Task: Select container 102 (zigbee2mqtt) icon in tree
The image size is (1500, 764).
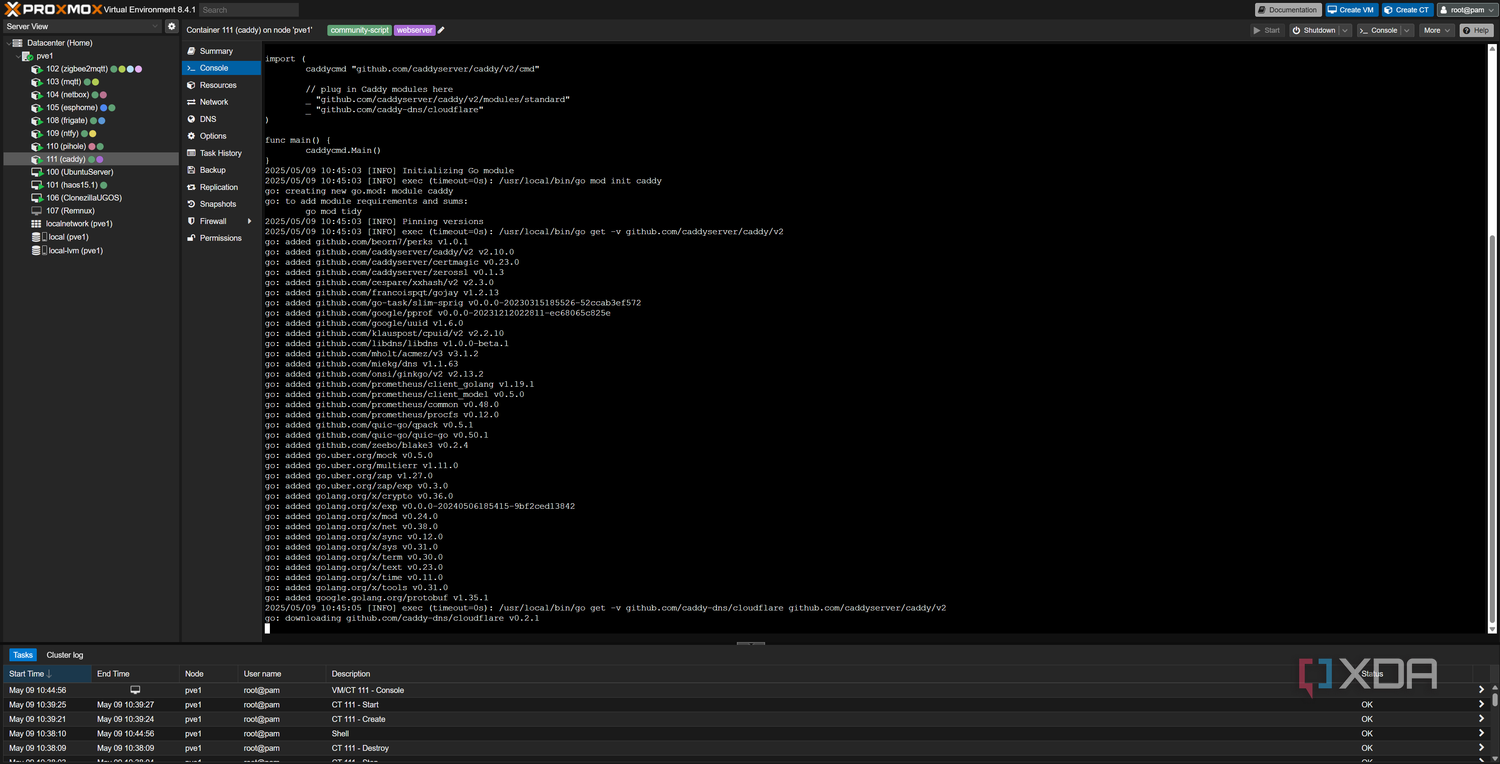Action: [x=37, y=69]
